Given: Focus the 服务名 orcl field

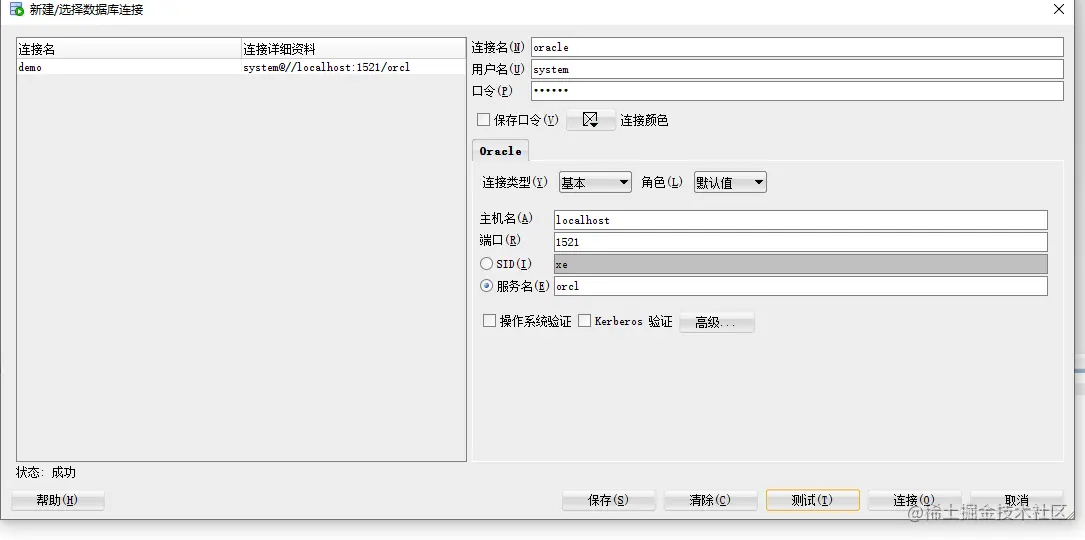Looking at the screenshot, I should click(x=801, y=286).
